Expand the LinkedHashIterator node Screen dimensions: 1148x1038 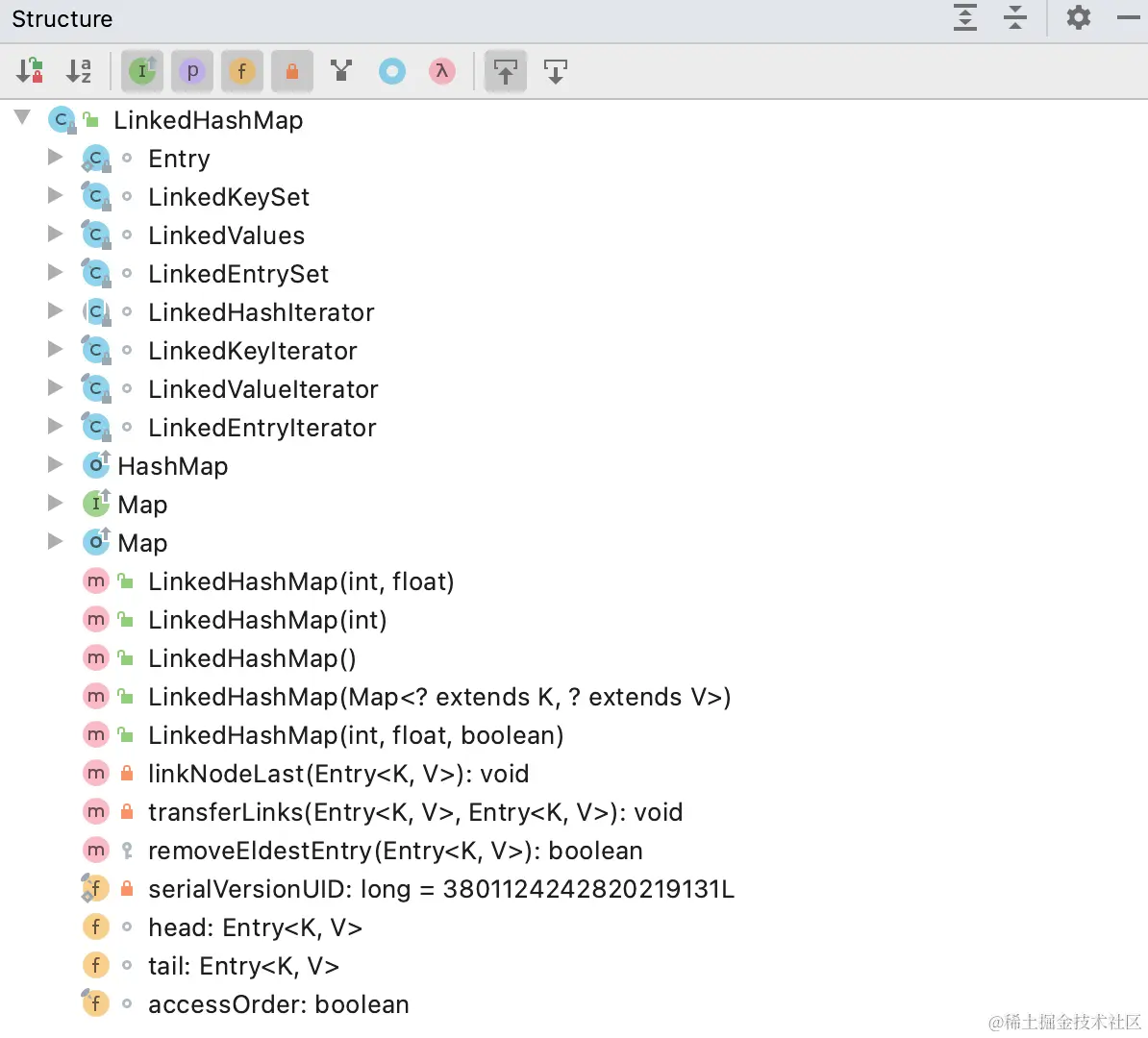(x=55, y=310)
